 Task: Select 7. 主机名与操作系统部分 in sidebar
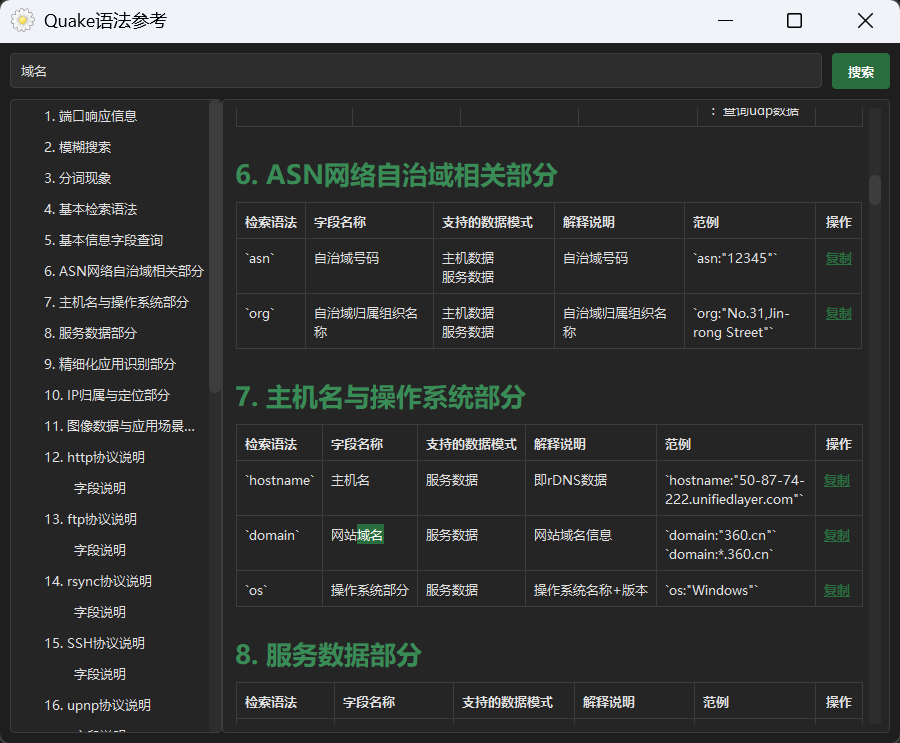click(117, 302)
